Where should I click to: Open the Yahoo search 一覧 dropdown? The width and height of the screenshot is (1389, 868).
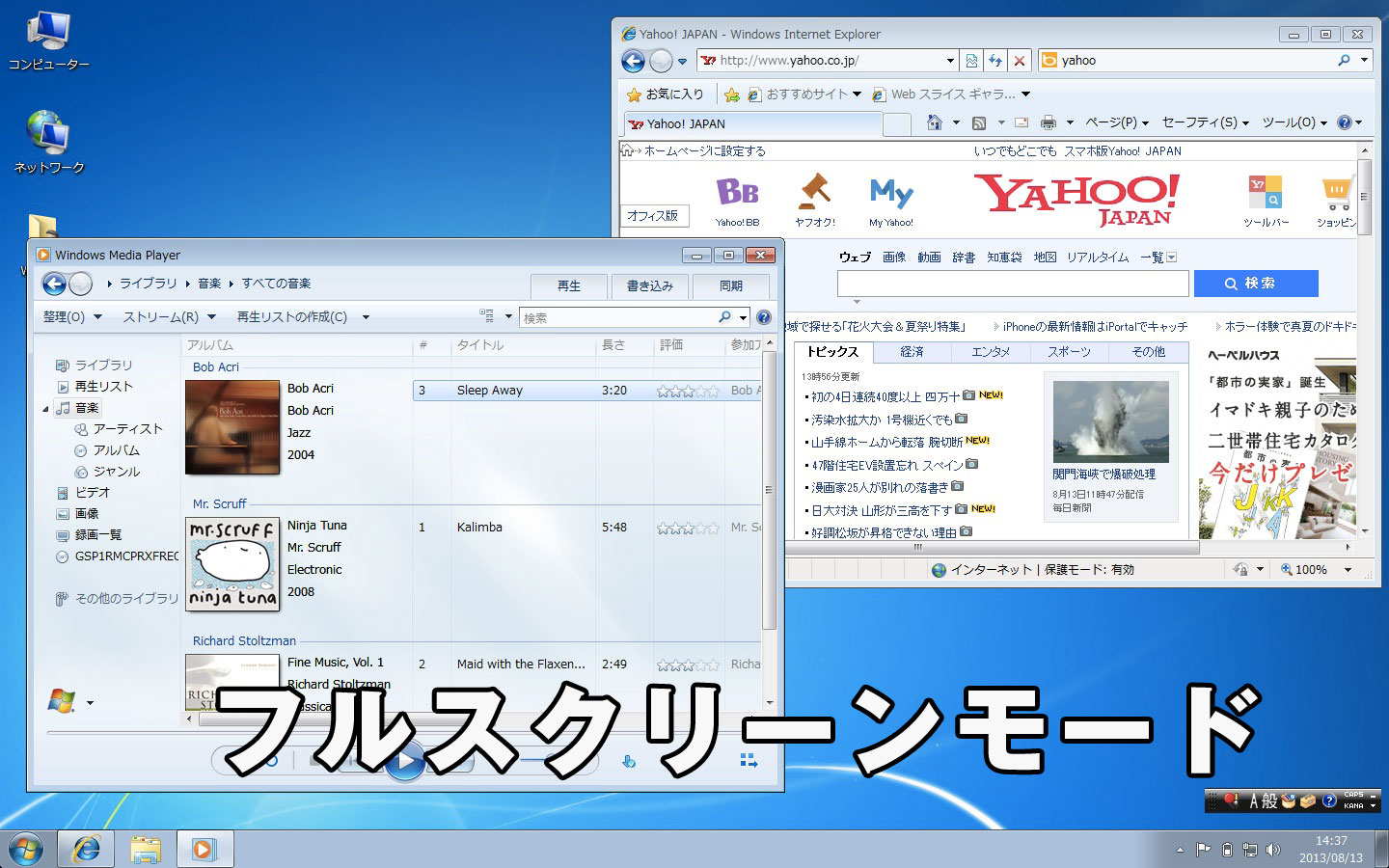(1157, 258)
